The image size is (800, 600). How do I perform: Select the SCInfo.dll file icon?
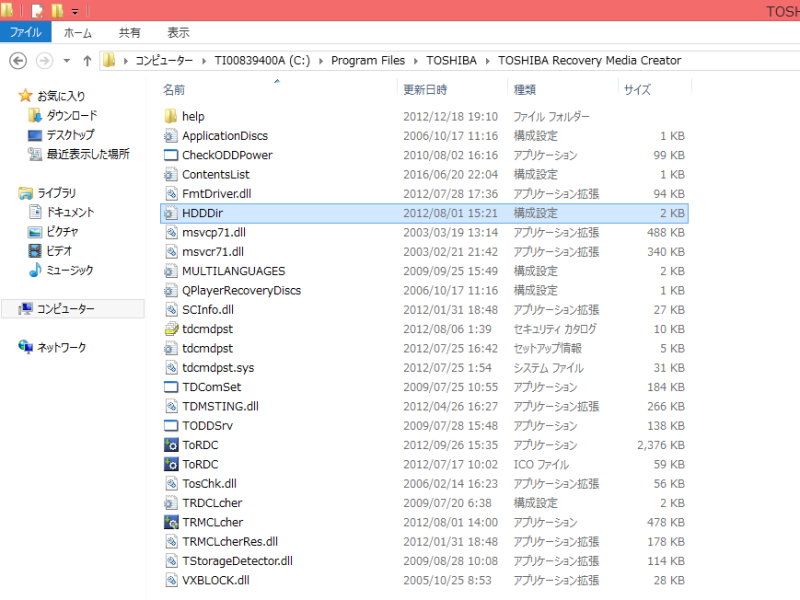(x=171, y=310)
